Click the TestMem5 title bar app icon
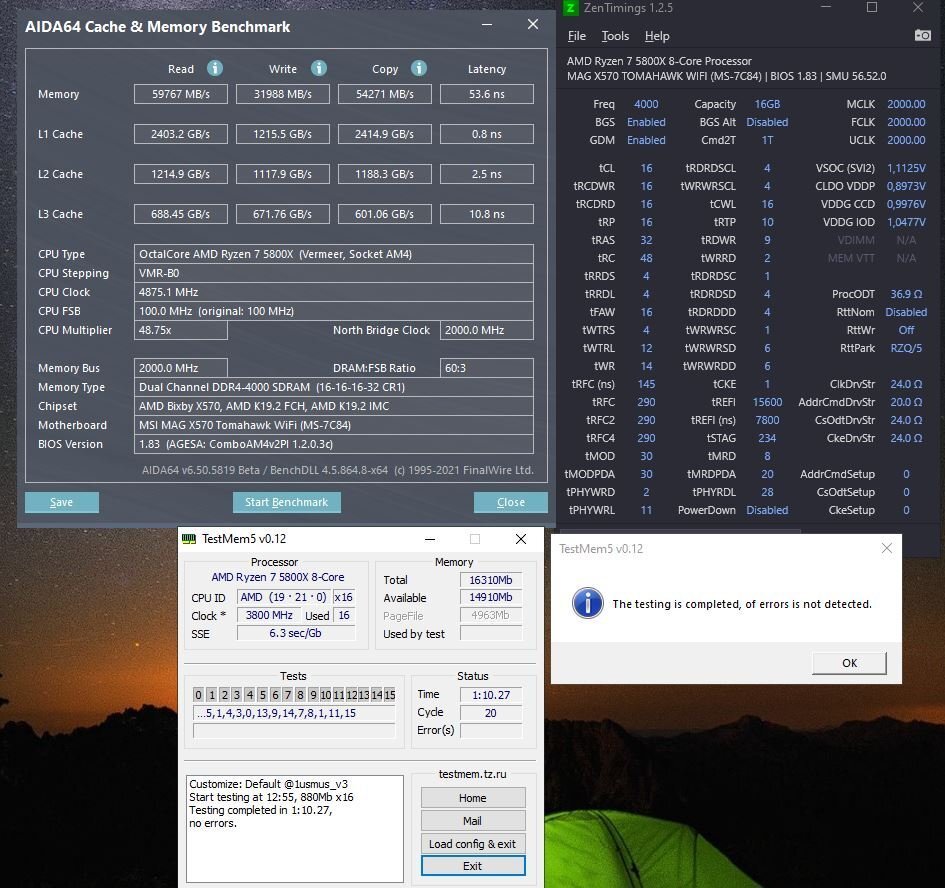The image size is (945, 888). click(x=189, y=539)
